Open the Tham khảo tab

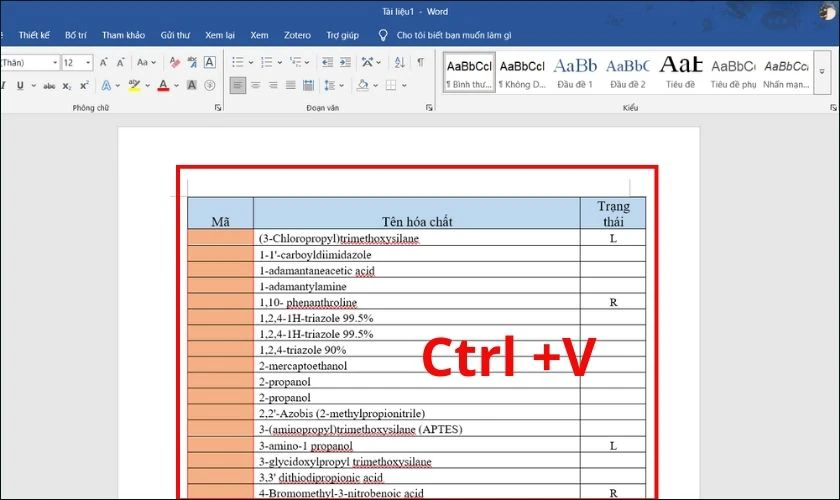pyautogui.click(x=123, y=35)
